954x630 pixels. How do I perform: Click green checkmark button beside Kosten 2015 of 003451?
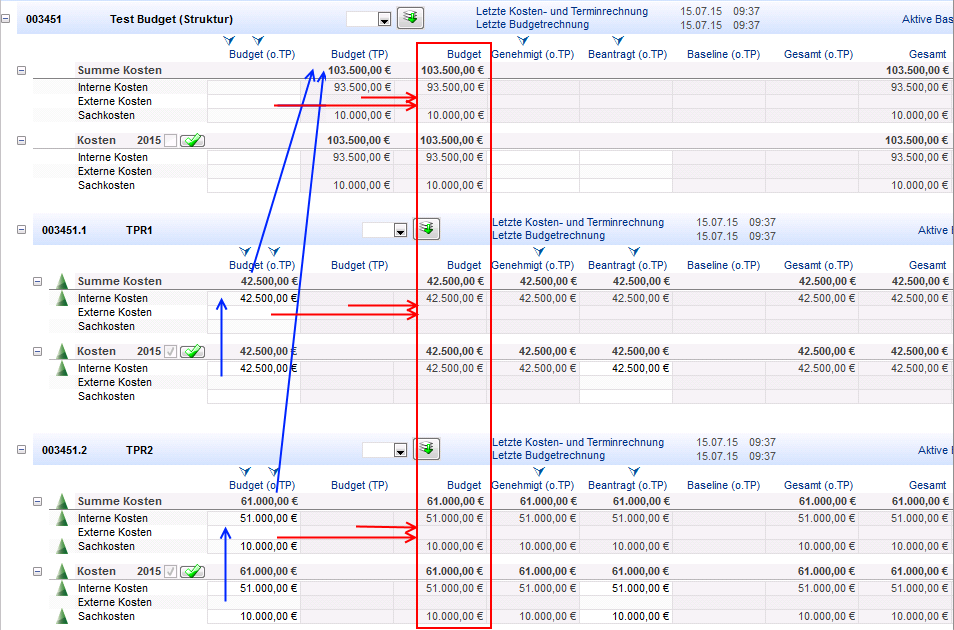click(192, 141)
